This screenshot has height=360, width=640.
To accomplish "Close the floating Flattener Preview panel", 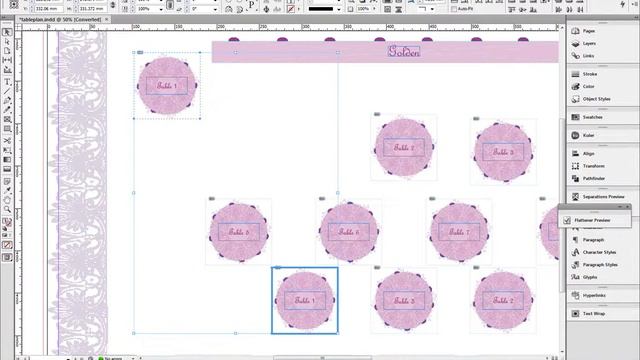I will (627, 207).
